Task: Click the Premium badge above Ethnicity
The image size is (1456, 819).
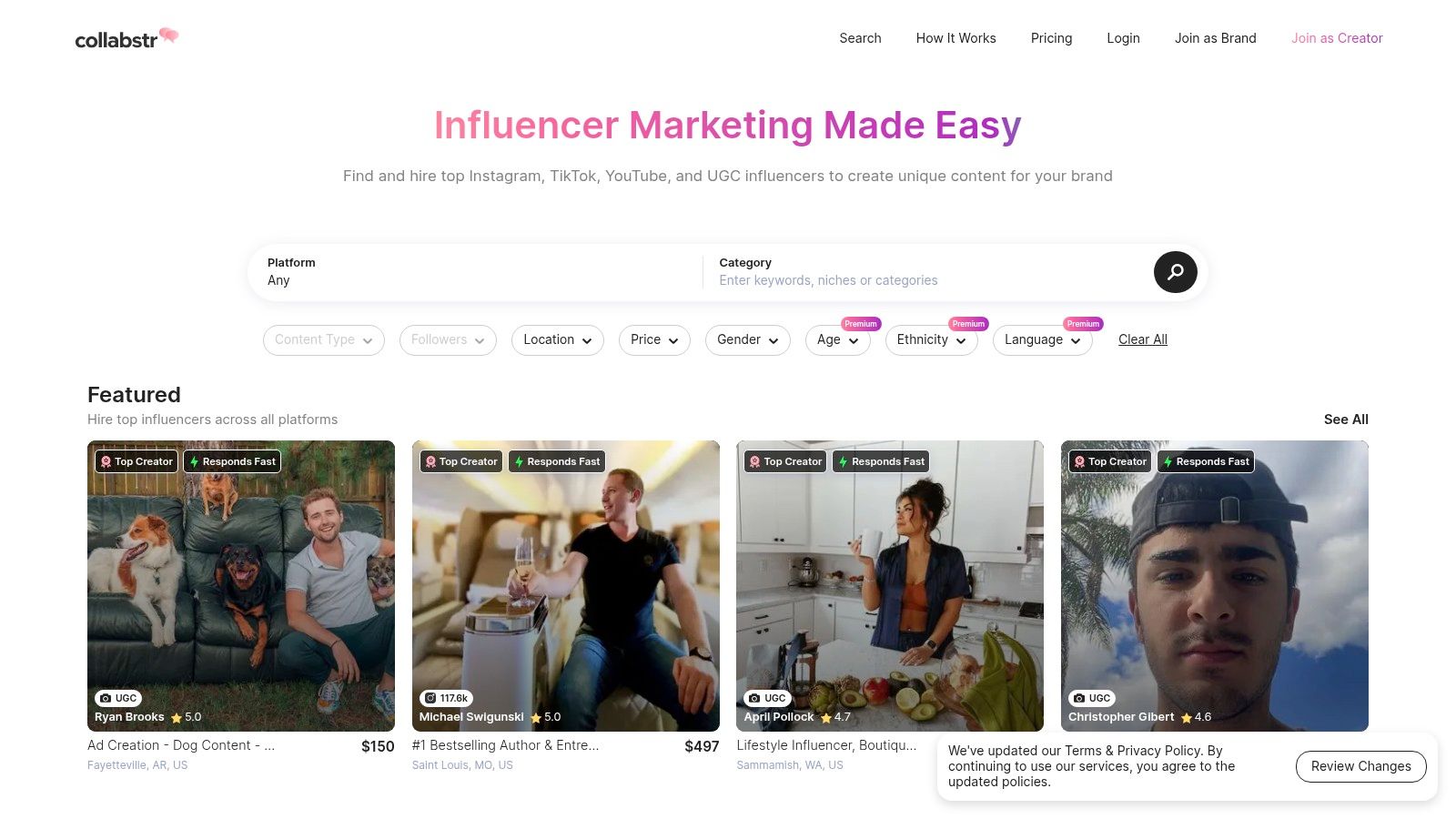Action: pos(968,324)
